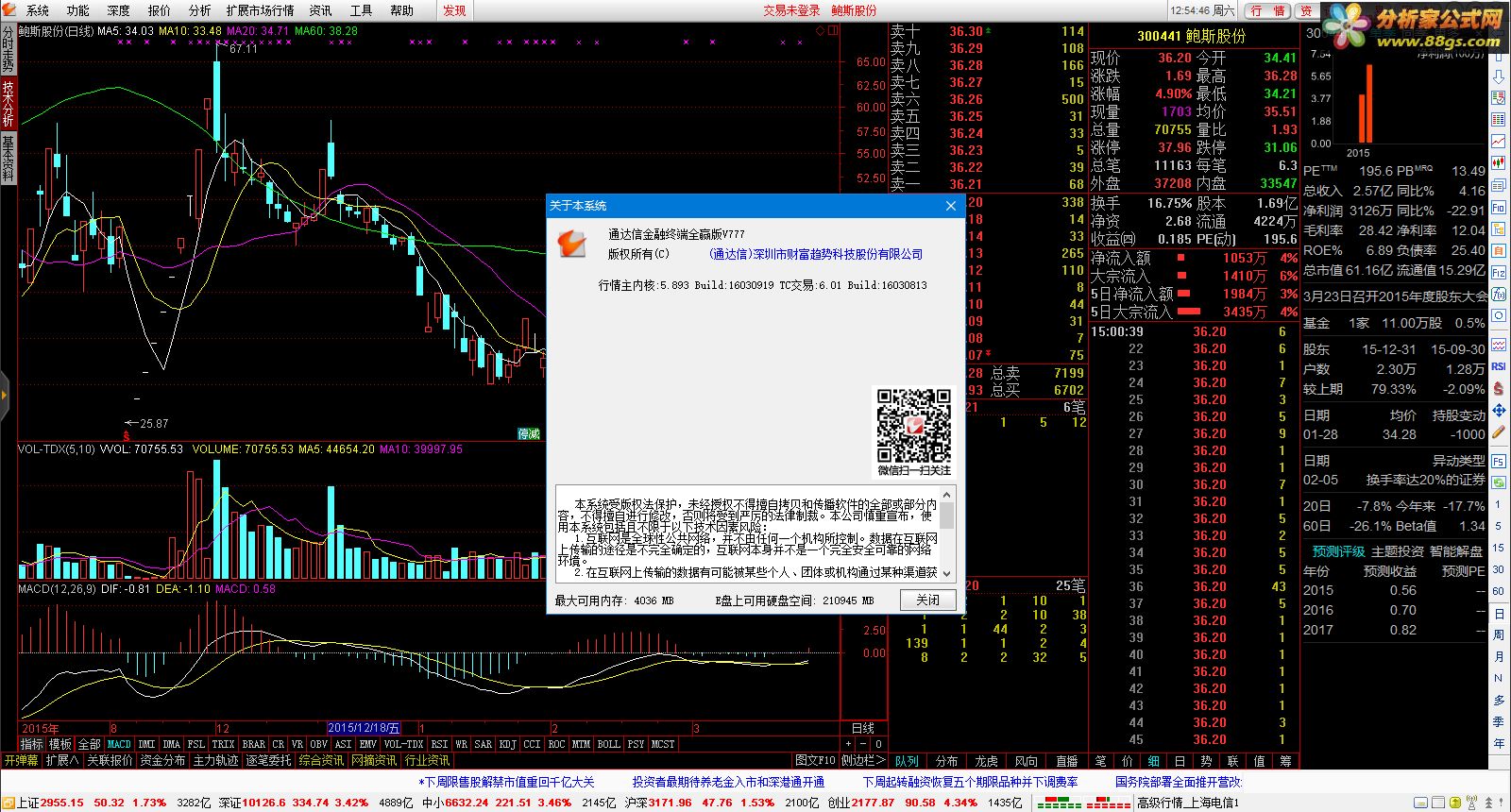The image size is (1511, 812).
Task: Toggle the 侧边栏> sidebar display
Action: 862,760
